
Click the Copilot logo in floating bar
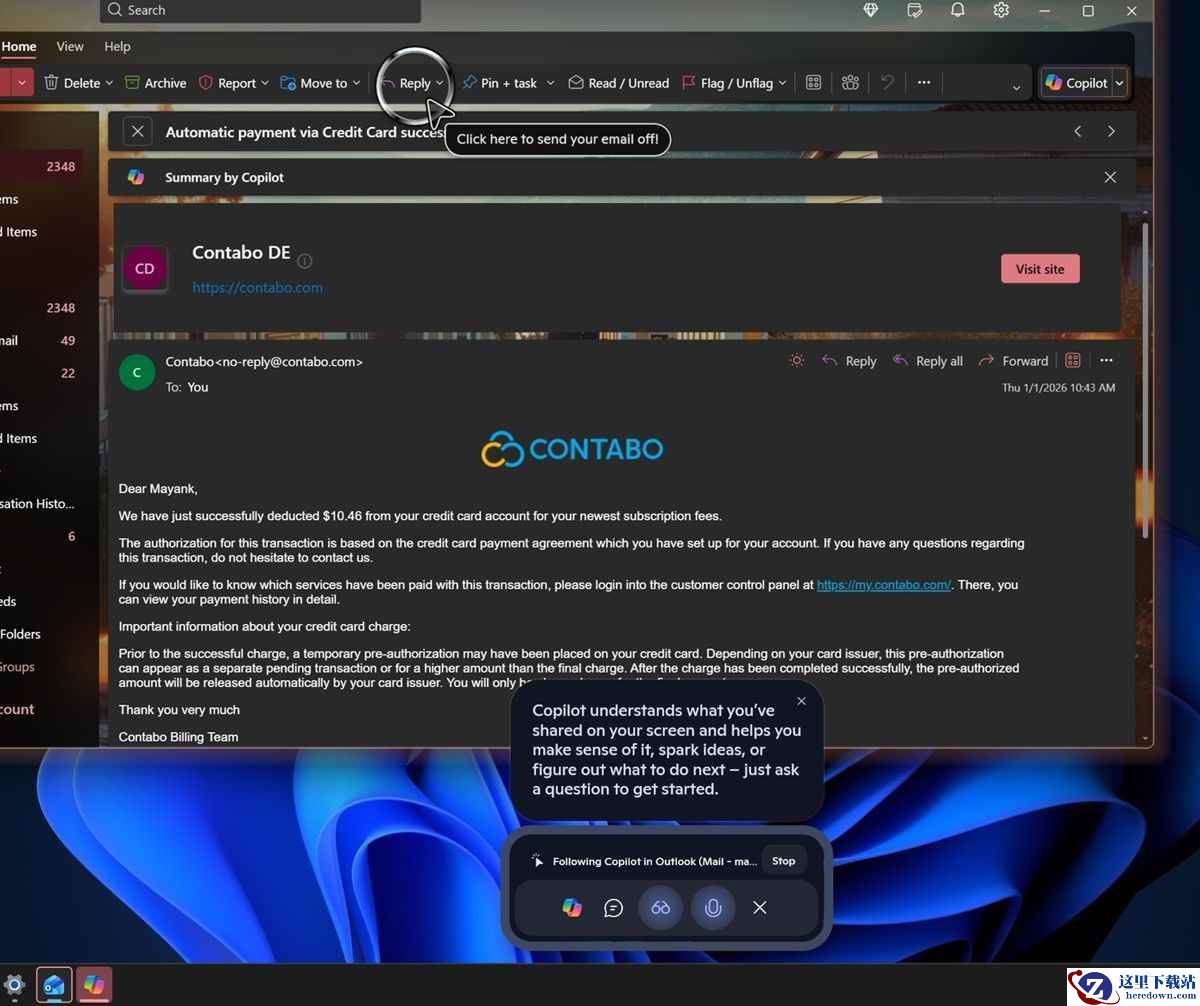click(571, 907)
